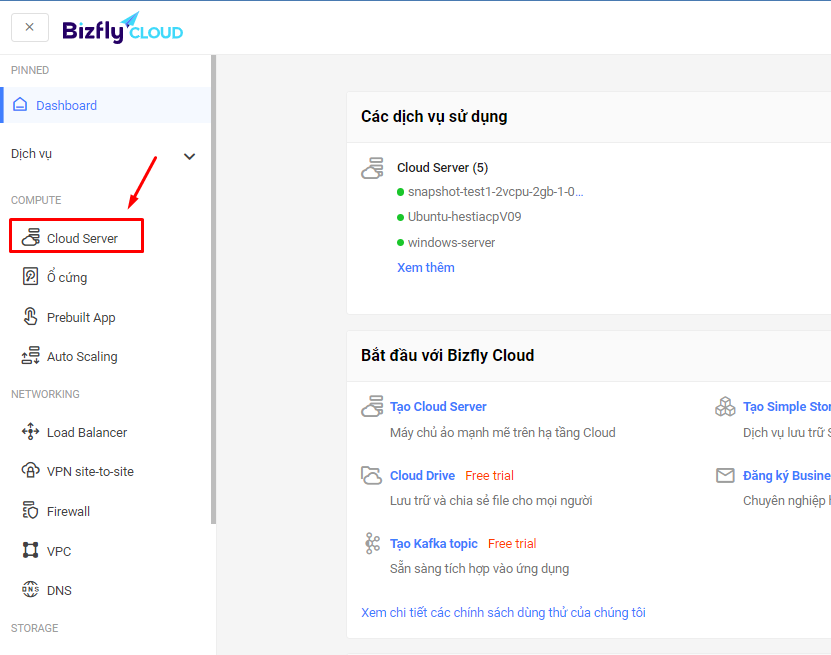Click the Load Balancer icon
This screenshot has height=655, width=831.
point(31,431)
